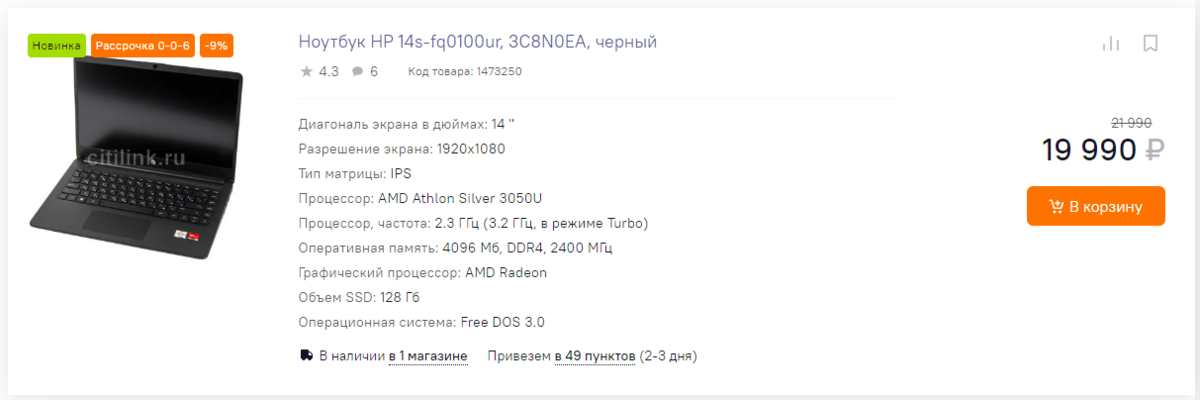Click the review count number 6

374,72
